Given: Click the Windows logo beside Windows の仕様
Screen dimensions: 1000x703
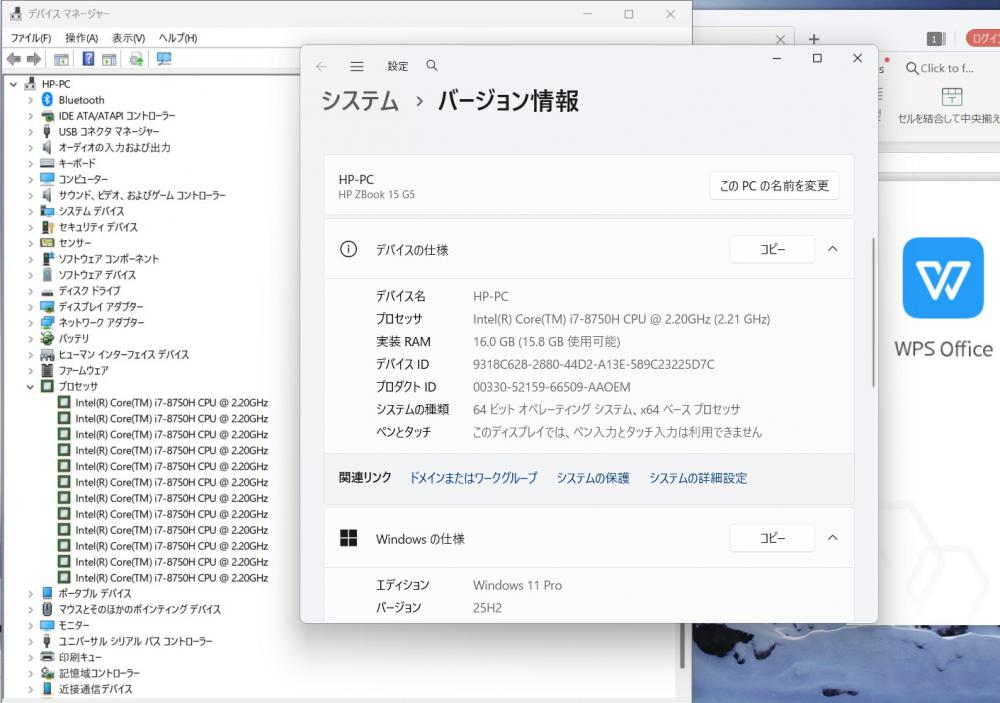Looking at the screenshot, I should pyautogui.click(x=348, y=538).
